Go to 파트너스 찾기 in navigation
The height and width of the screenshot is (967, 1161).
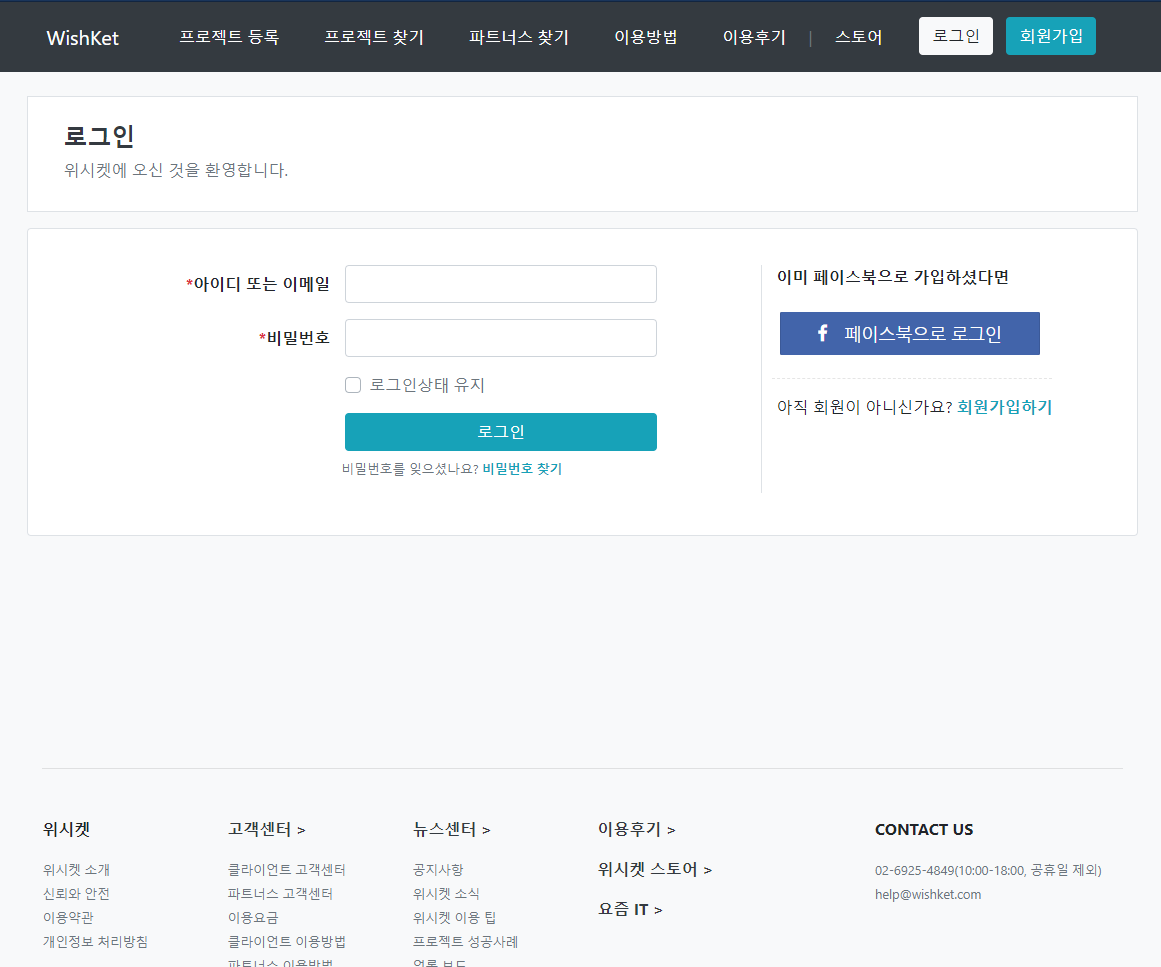click(518, 37)
